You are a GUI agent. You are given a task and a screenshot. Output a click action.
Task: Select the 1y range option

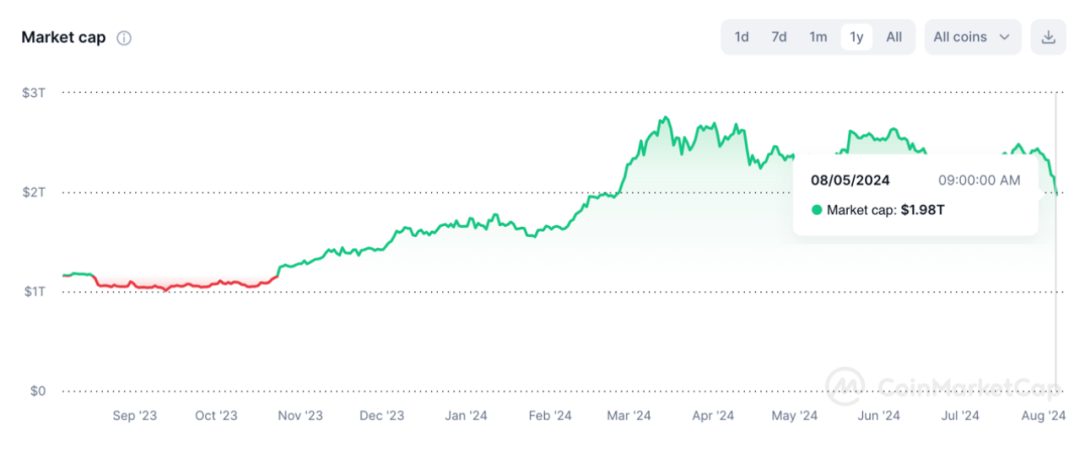(856, 37)
